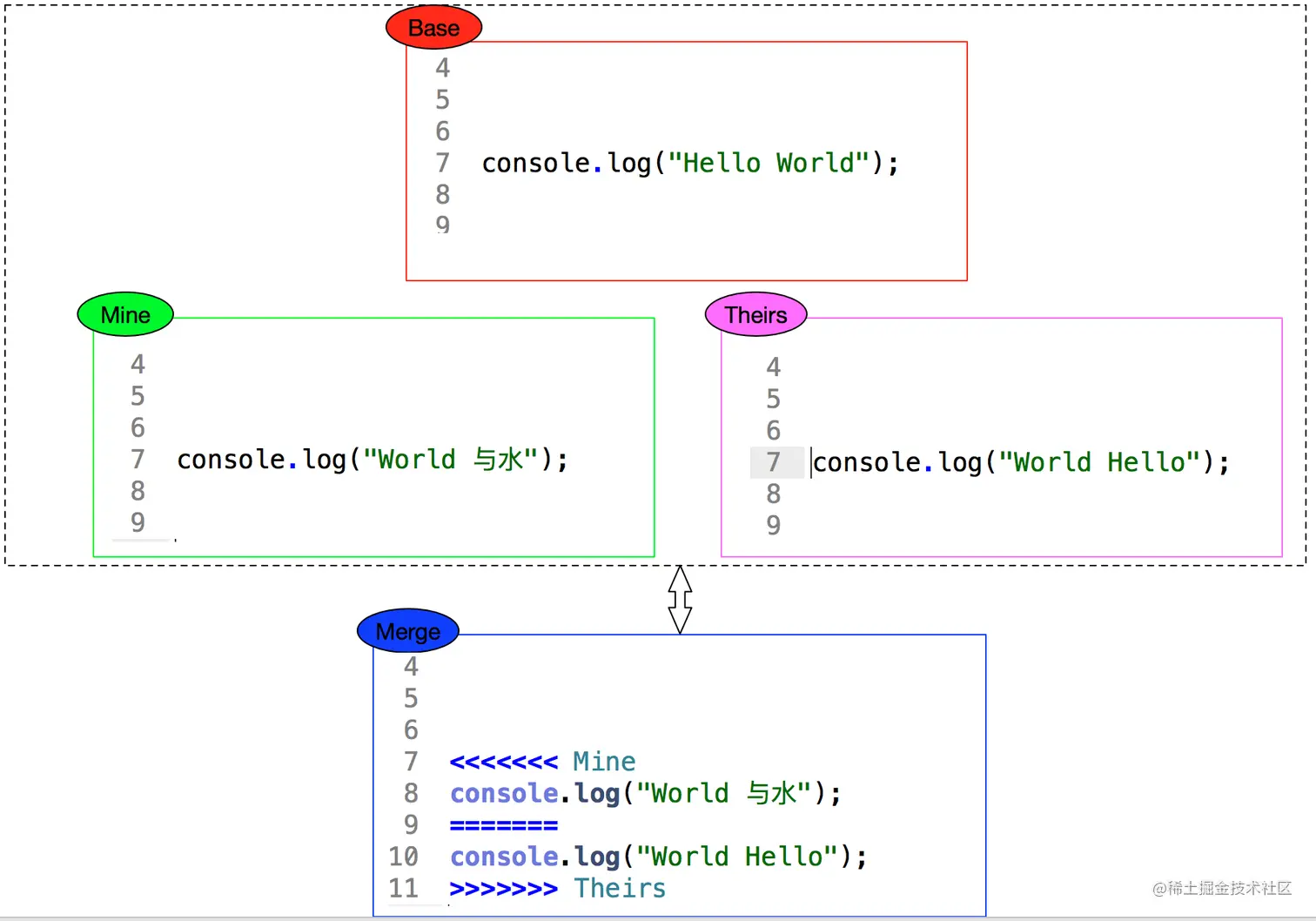Image resolution: width=1316 pixels, height=921 pixels.
Task: Click the blue Merge label
Action: pos(407,631)
